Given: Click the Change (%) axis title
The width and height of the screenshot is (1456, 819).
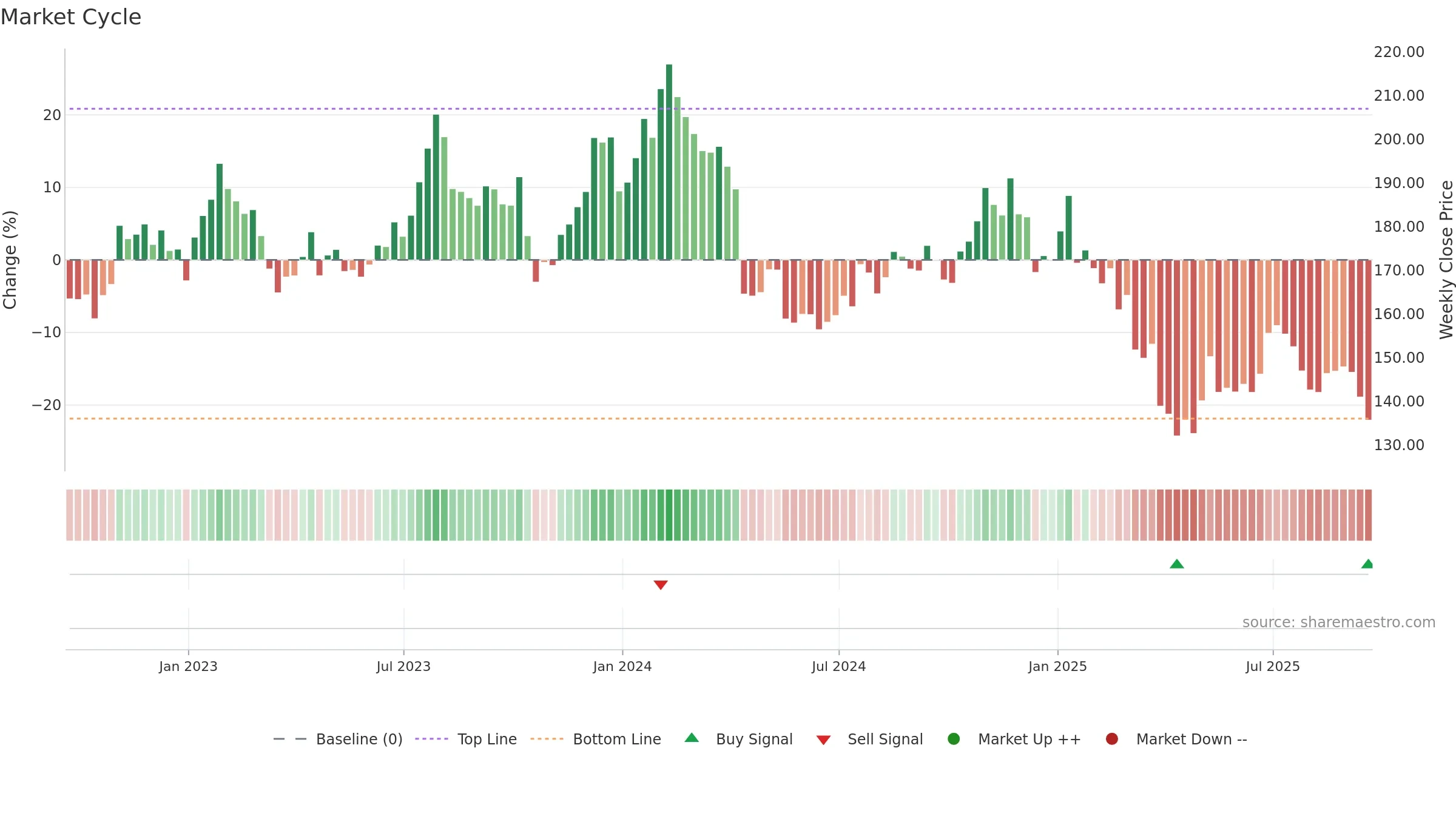Looking at the screenshot, I should tap(10, 260).
